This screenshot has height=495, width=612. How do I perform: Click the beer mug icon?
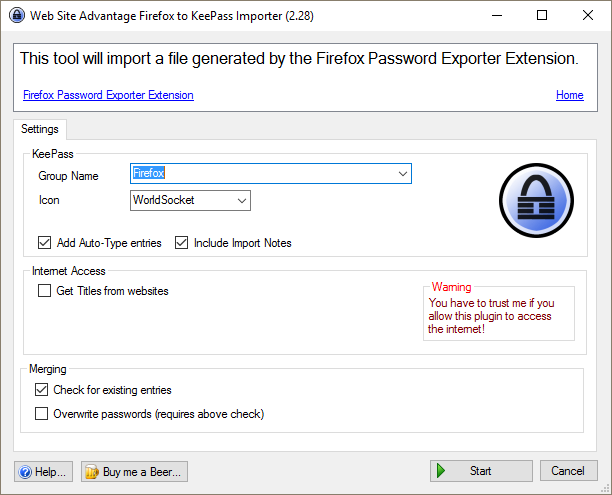click(91, 471)
